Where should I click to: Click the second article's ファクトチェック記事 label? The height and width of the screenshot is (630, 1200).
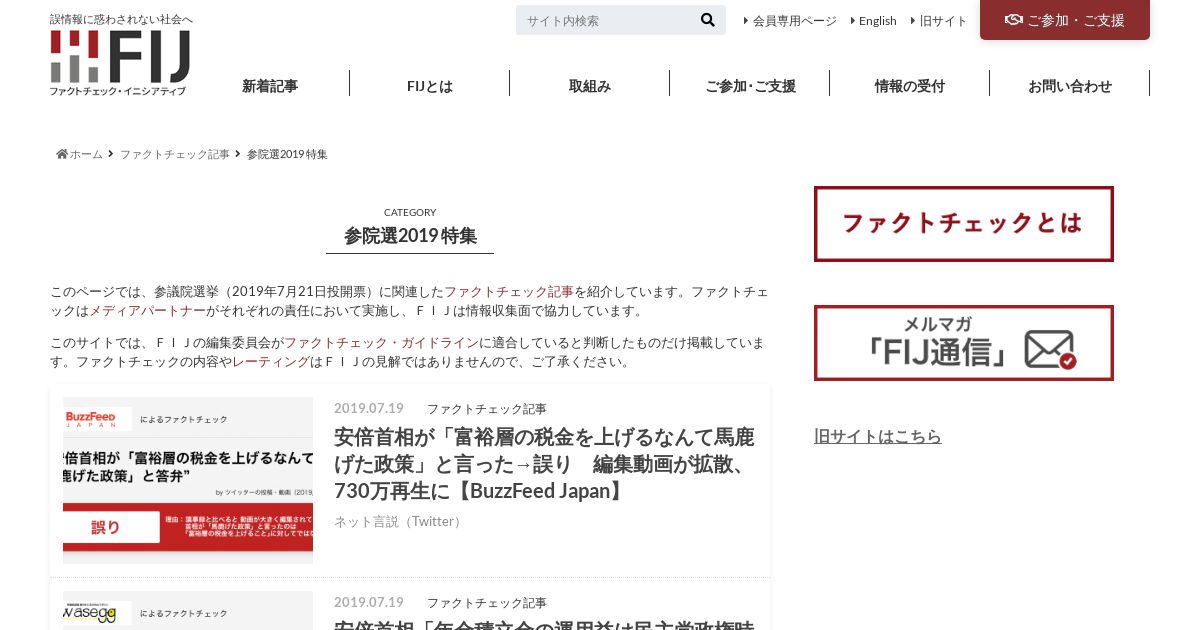click(487, 603)
